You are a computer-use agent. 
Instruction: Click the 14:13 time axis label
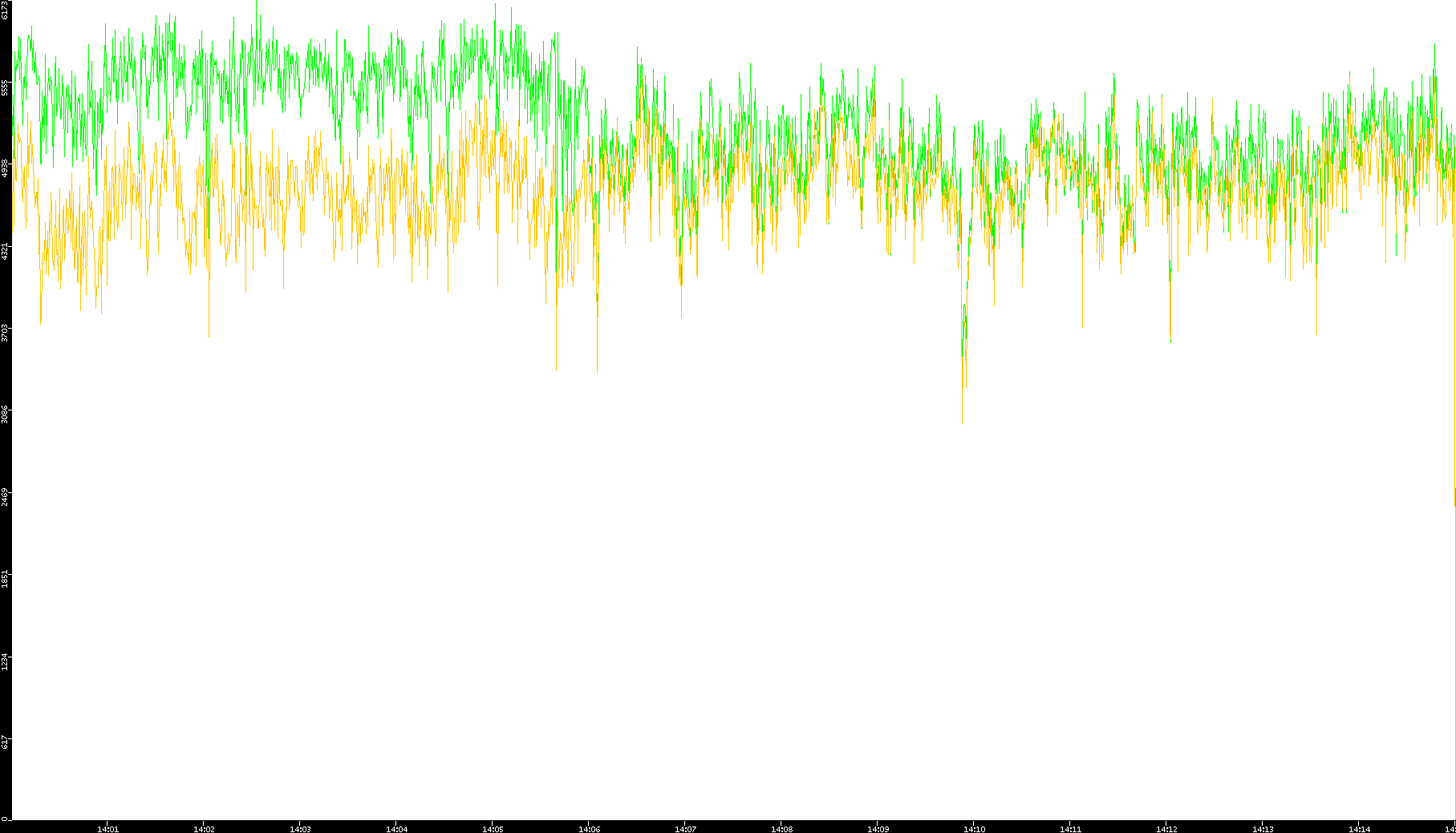1263,829
